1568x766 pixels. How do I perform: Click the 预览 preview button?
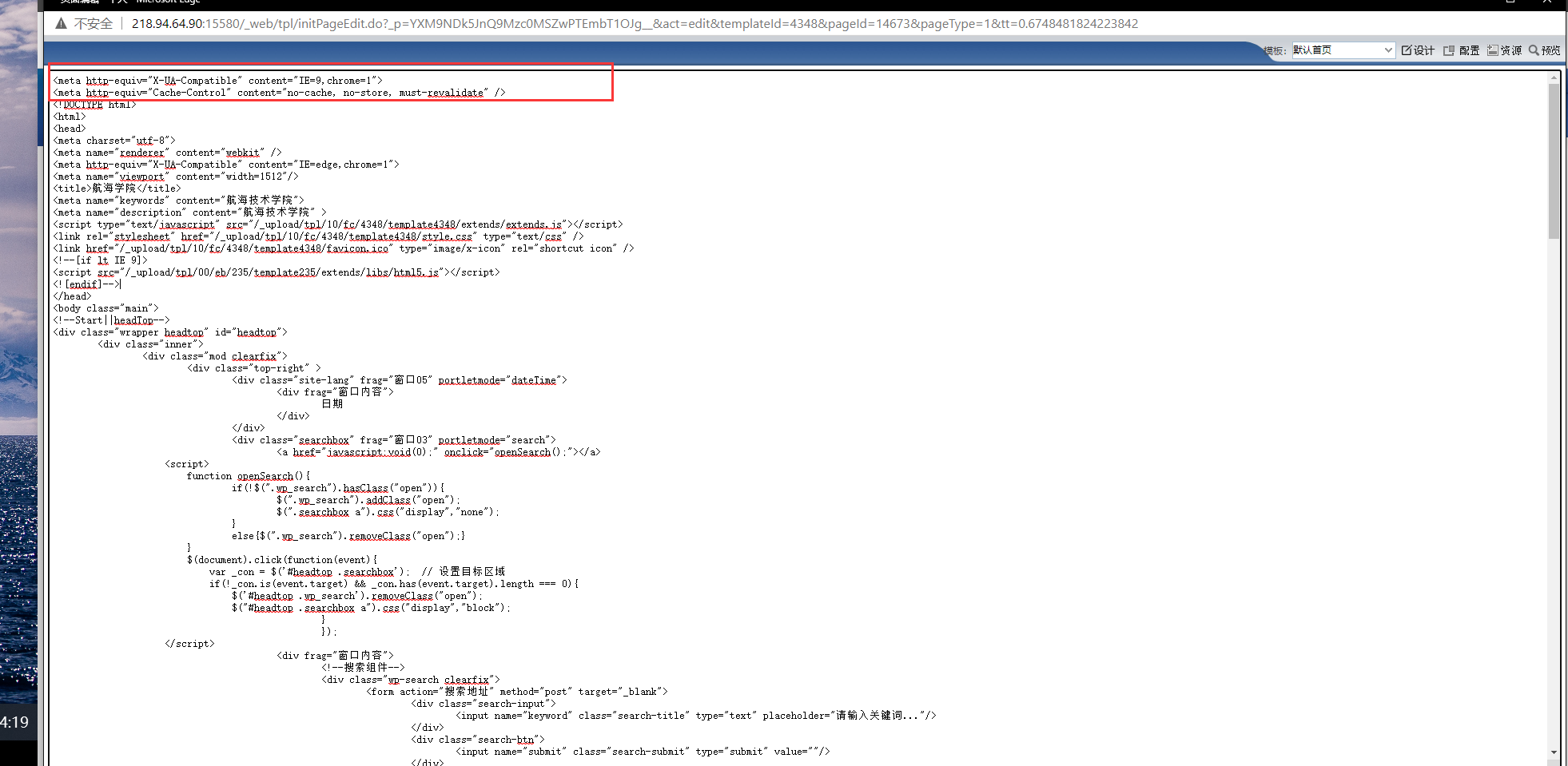click(1544, 50)
